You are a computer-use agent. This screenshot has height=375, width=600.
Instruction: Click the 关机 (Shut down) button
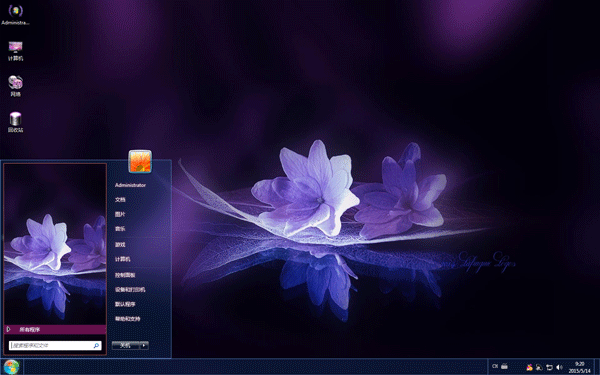[x=126, y=346]
